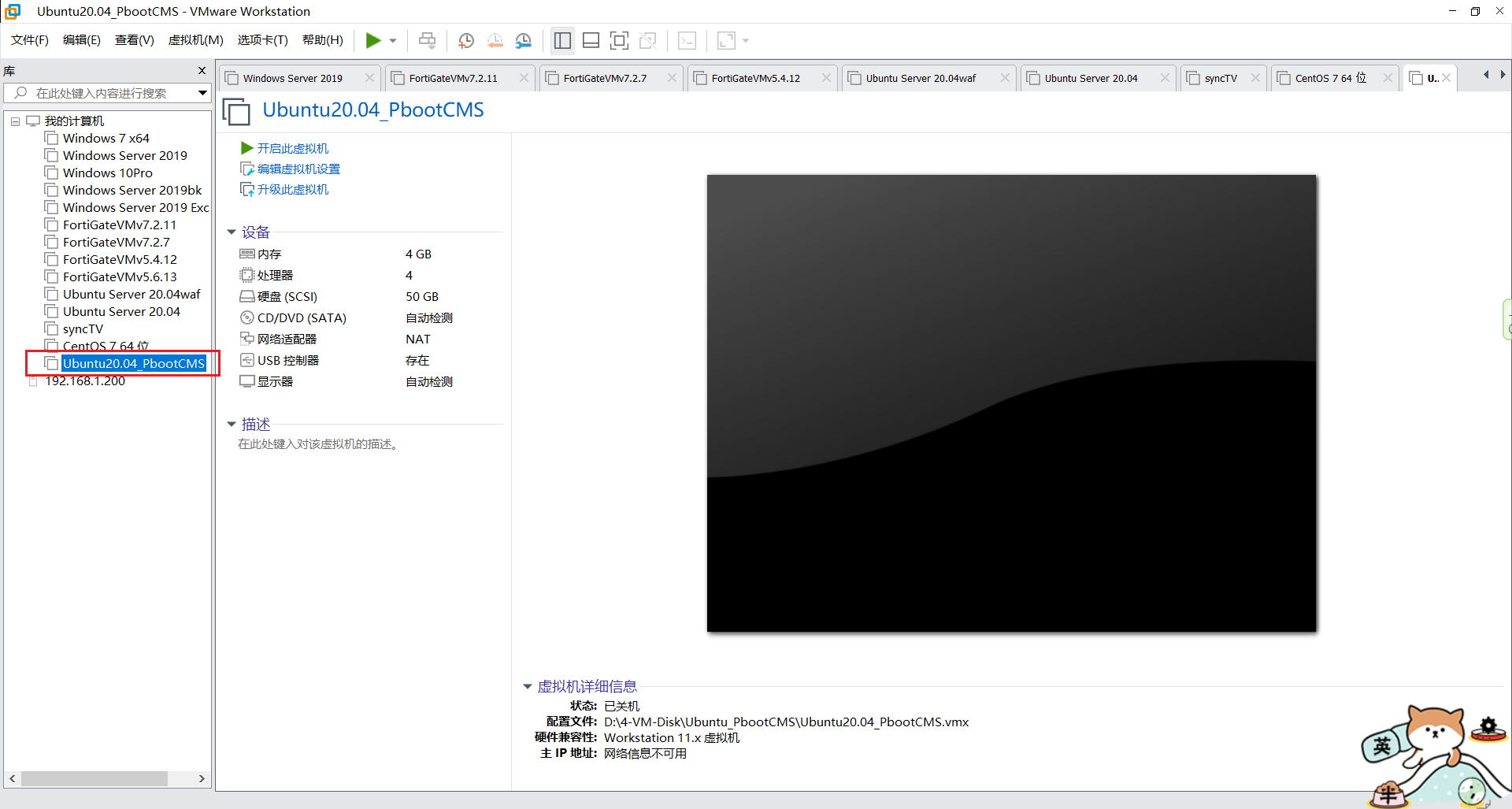The image size is (1512, 809).
Task: Toggle the library sidebar view icon
Action: (562, 40)
